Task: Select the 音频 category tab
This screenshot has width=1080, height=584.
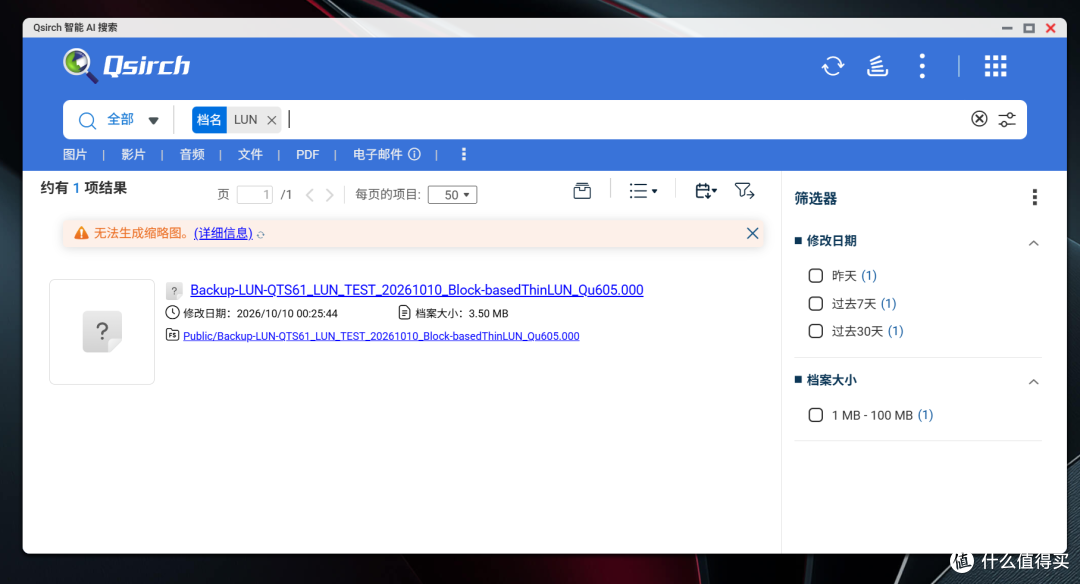Action: coord(192,154)
